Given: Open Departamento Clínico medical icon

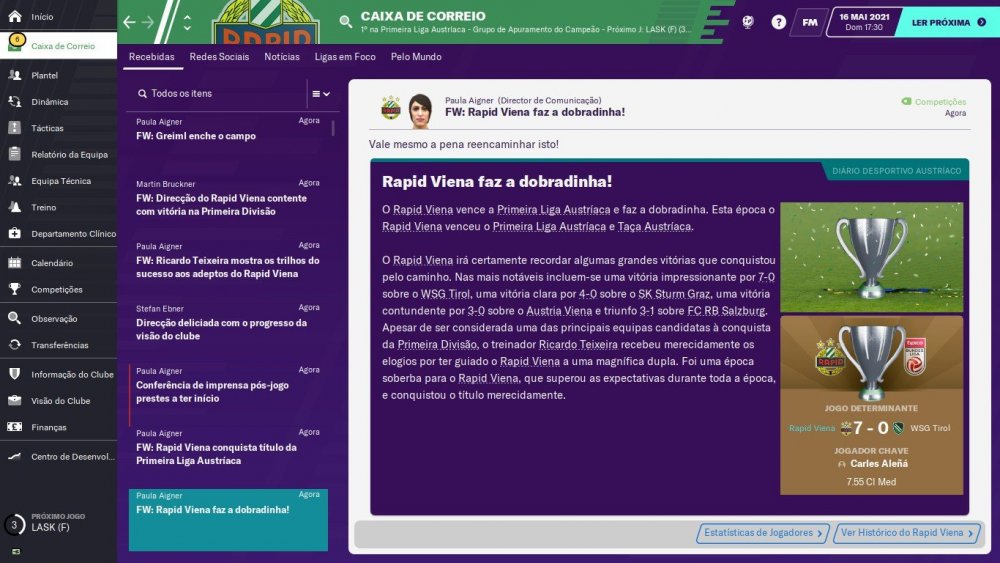Looking at the screenshot, I should [x=14, y=233].
